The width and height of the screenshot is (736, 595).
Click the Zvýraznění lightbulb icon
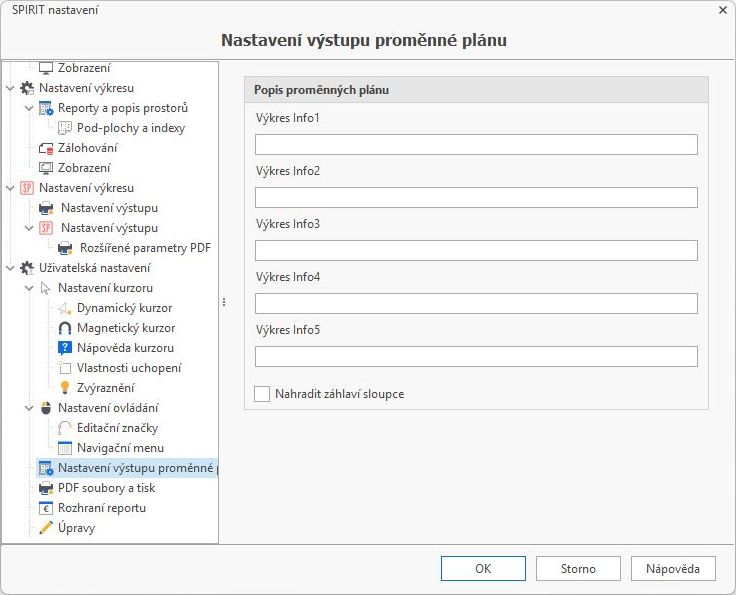65,388
